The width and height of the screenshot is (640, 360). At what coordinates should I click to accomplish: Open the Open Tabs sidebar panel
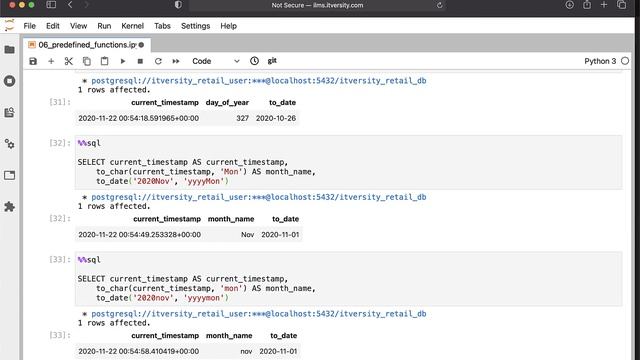coord(9,176)
